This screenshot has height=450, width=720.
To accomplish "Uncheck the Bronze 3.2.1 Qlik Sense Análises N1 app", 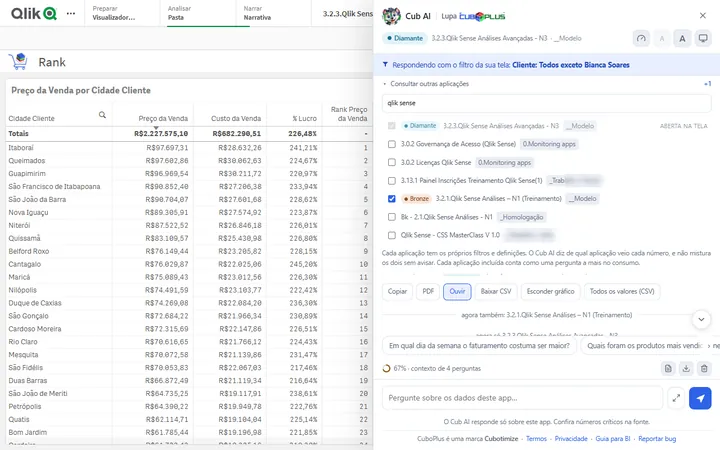I will 392,199.
